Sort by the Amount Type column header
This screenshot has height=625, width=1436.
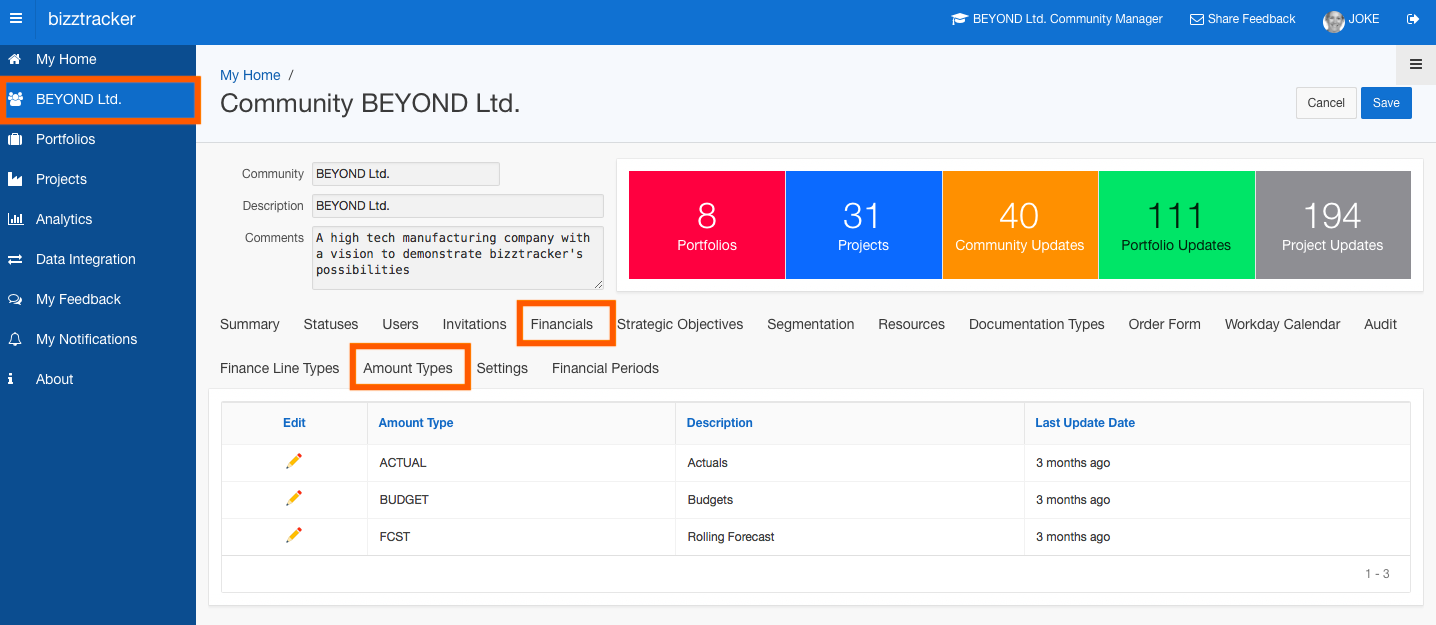click(416, 423)
